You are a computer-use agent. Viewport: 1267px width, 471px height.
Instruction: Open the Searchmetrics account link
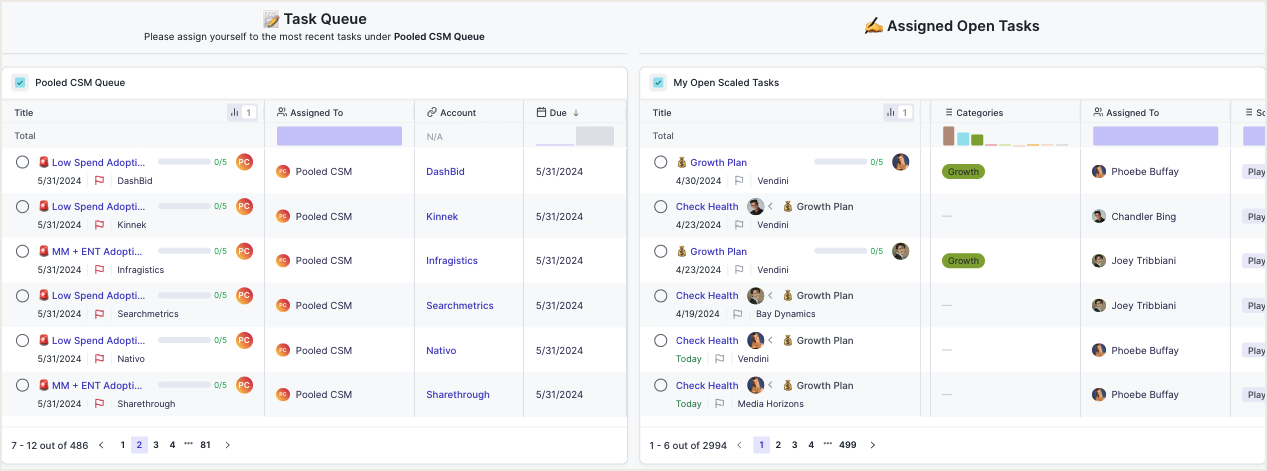click(x=459, y=306)
